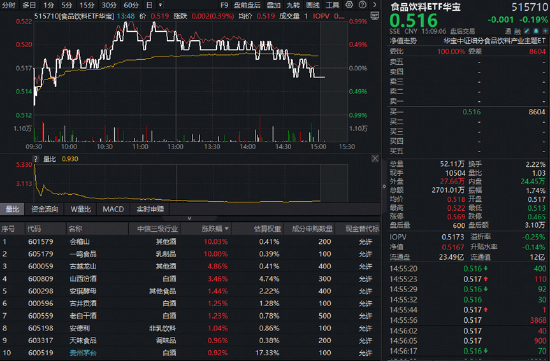Viewport: 550px width, 361px height.
Task: Select stock code 000596 in the constituents list
Action: tap(41, 303)
